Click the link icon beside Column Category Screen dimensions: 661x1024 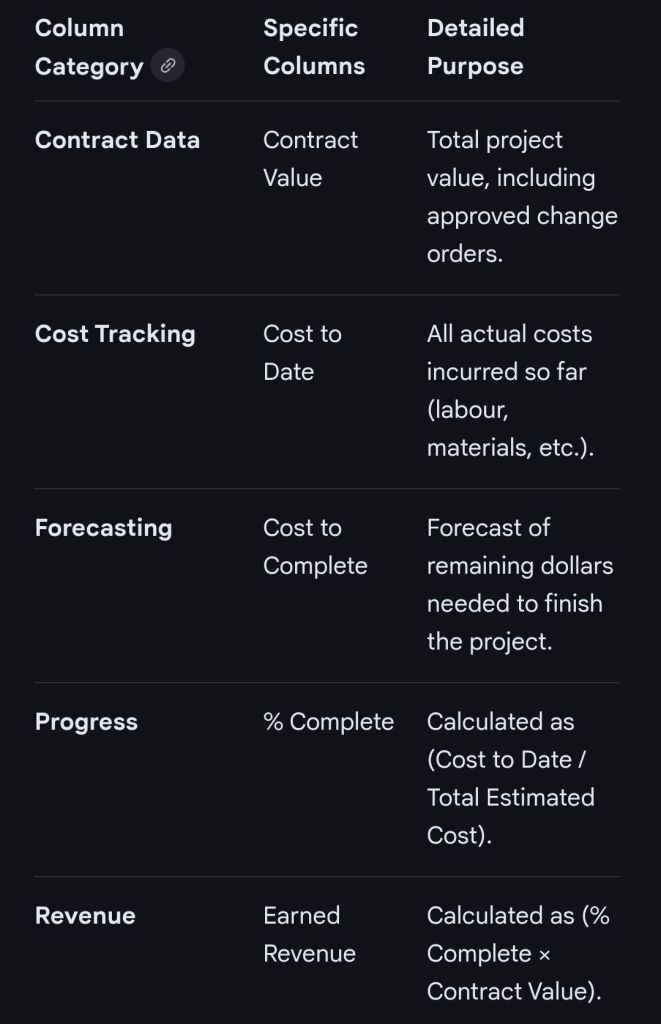(x=168, y=66)
